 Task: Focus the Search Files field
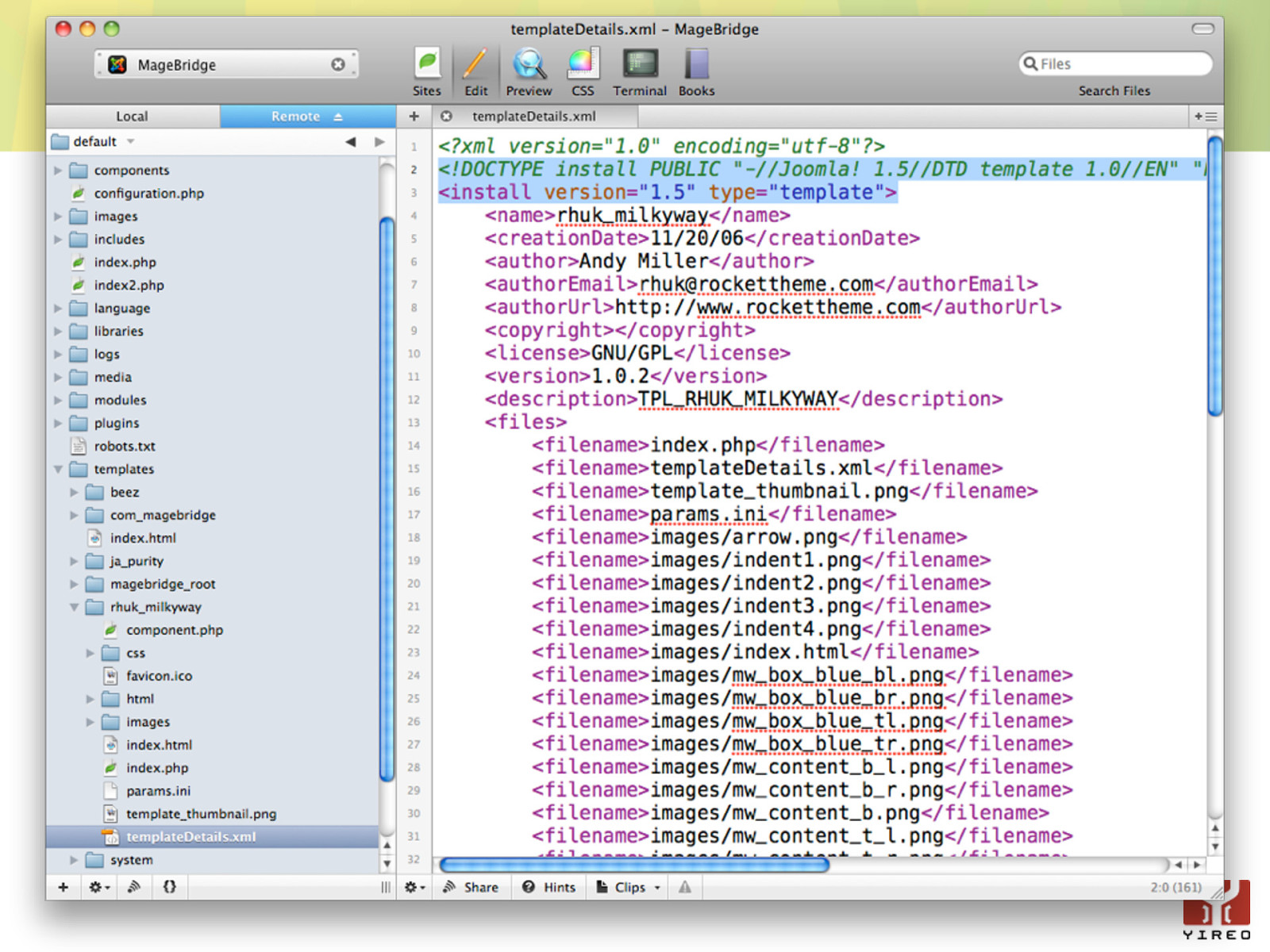point(1115,63)
